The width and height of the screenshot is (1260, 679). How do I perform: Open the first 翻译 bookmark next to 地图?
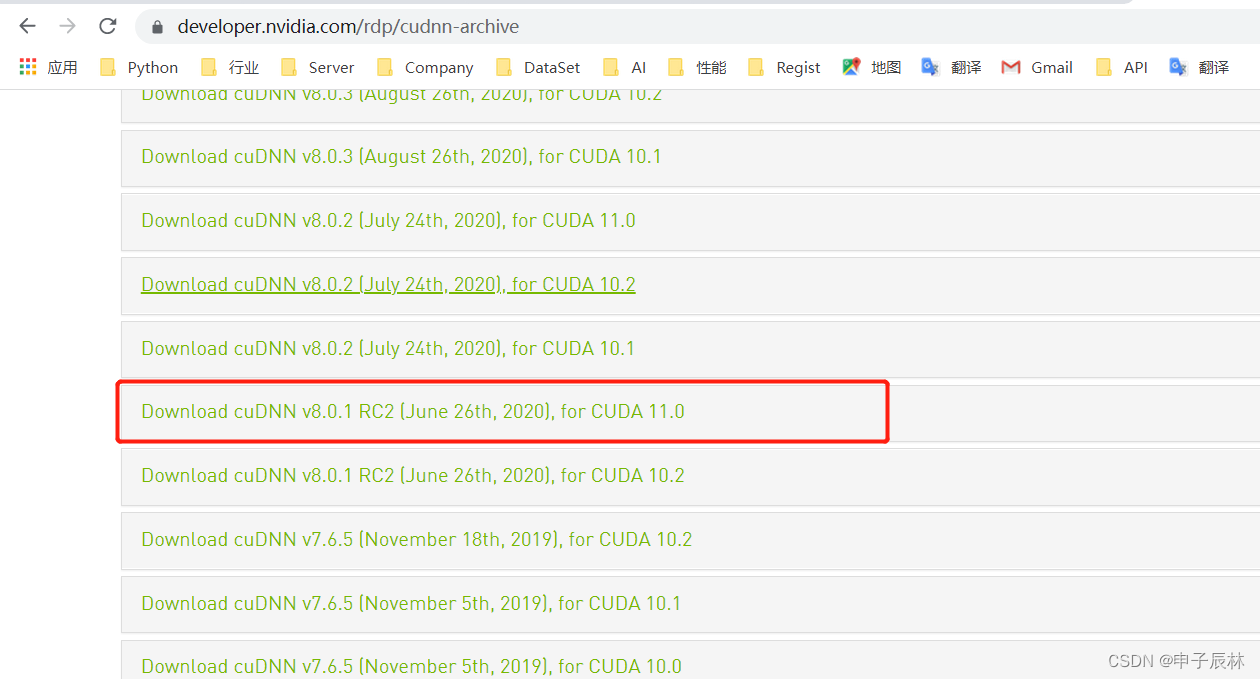951,67
